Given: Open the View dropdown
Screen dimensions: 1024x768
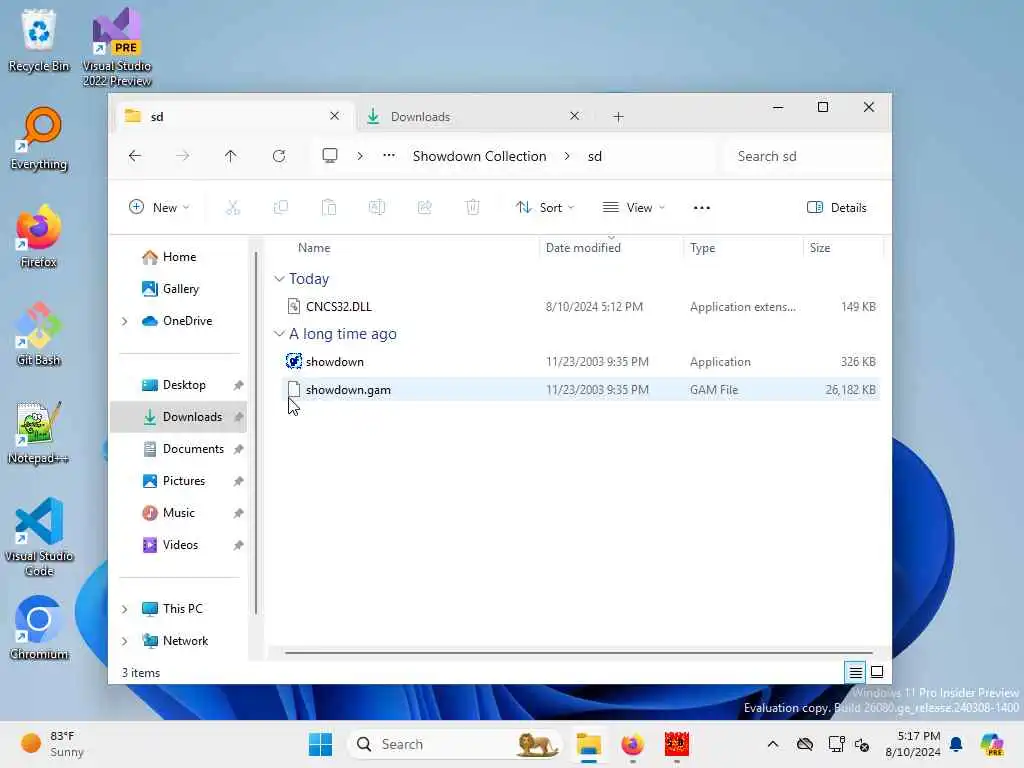Looking at the screenshot, I should [x=633, y=208].
